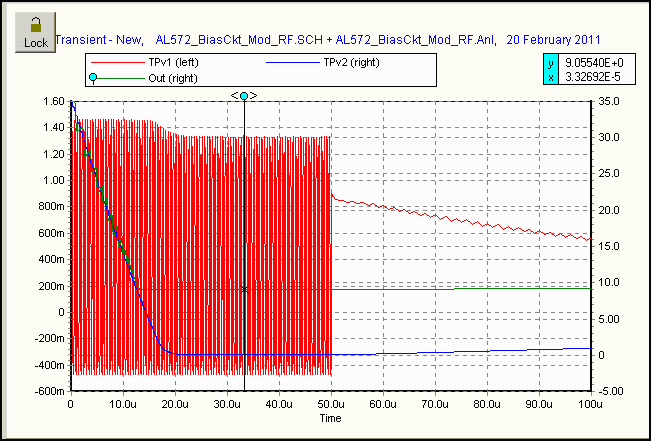
Task: Click the 20.0 right axis label
Action: point(608,210)
